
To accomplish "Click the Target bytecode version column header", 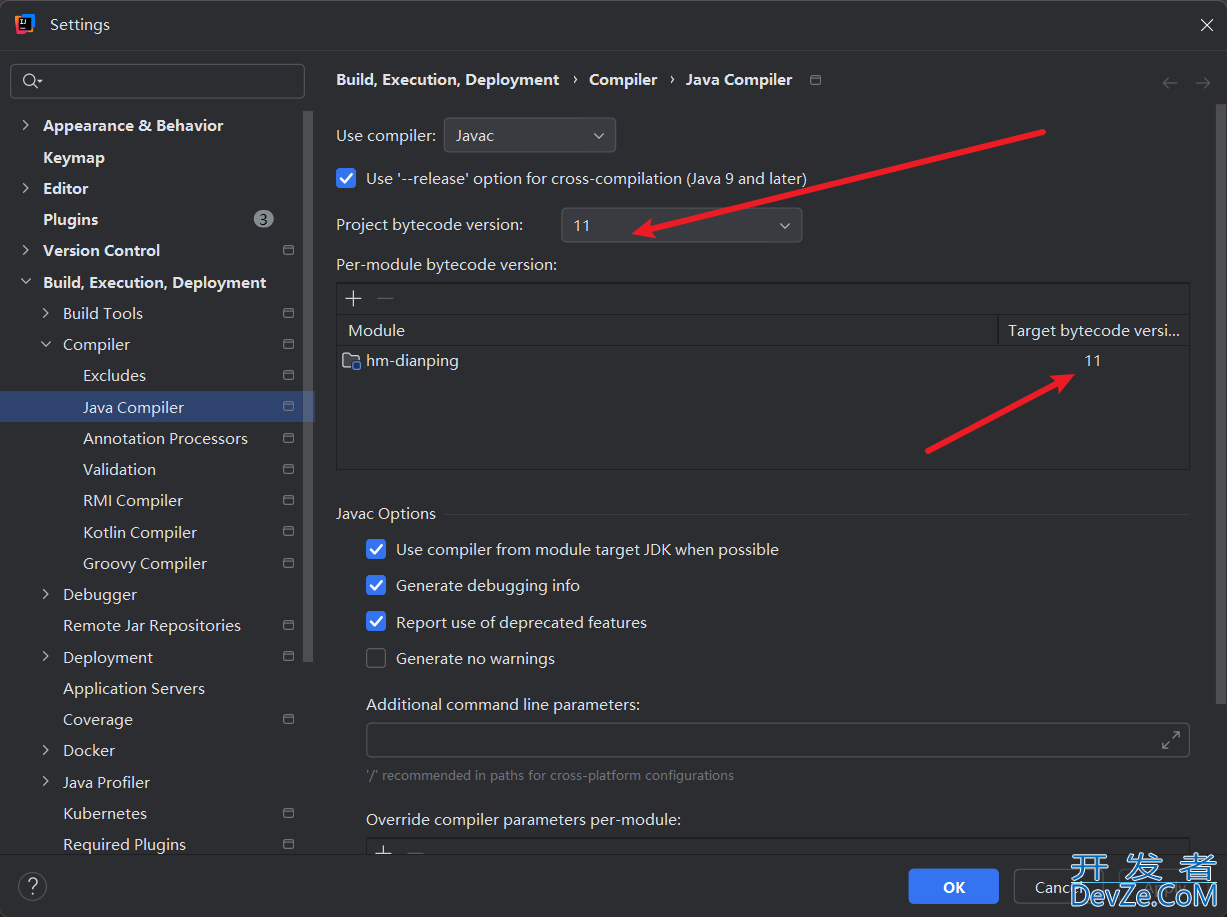I will [1093, 330].
